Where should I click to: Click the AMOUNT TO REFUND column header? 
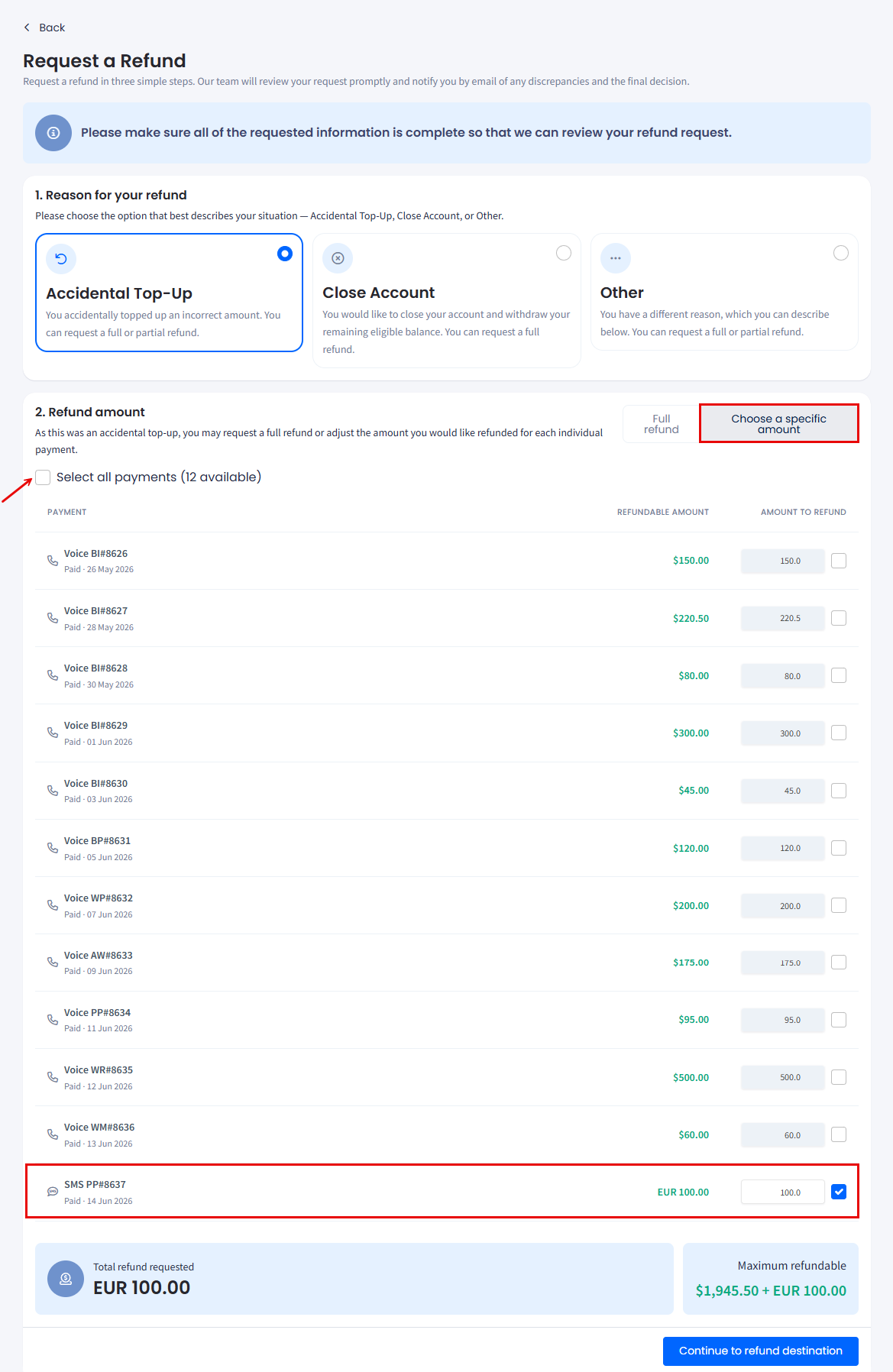[x=804, y=512]
